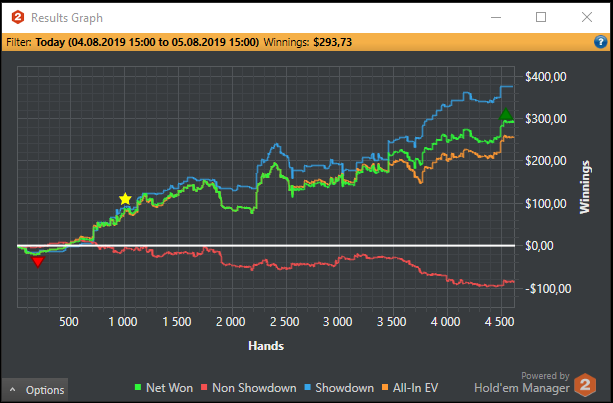Open the blue help question mark icon
This screenshot has width=613, height=403.
pyautogui.click(x=600, y=41)
